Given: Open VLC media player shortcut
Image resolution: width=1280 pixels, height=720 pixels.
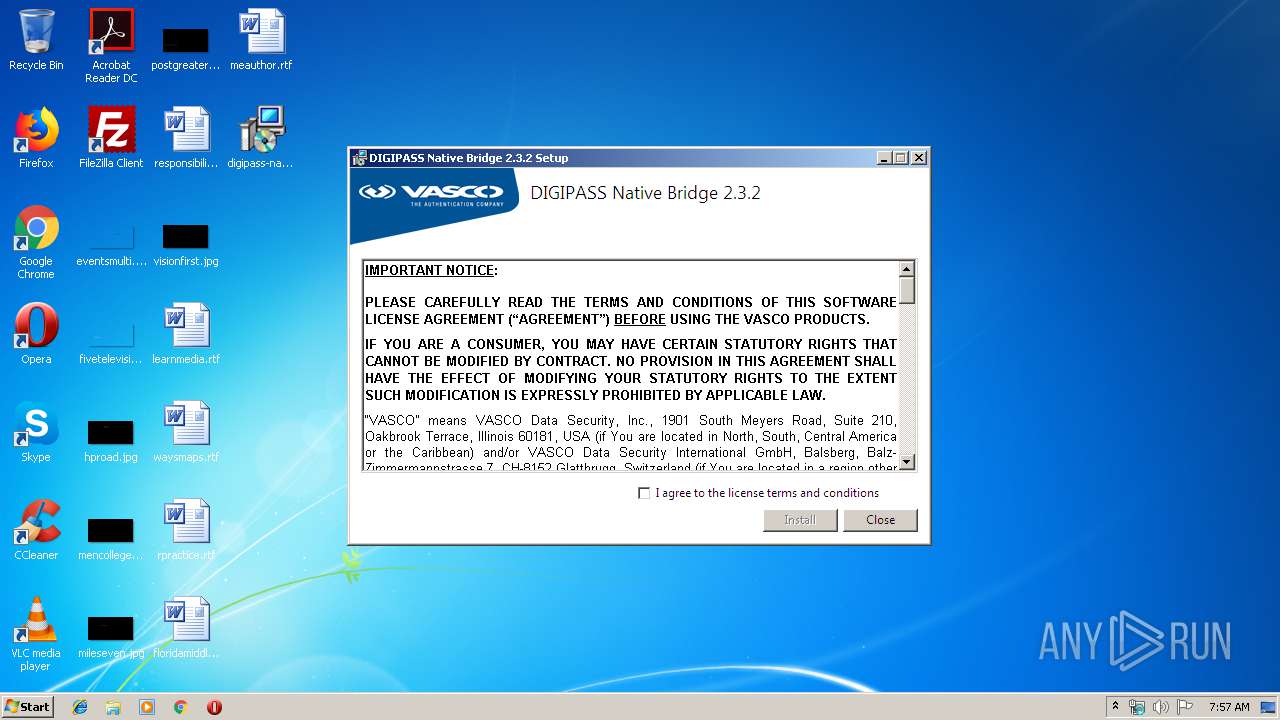Looking at the screenshot, I should [x=36, y=634].
